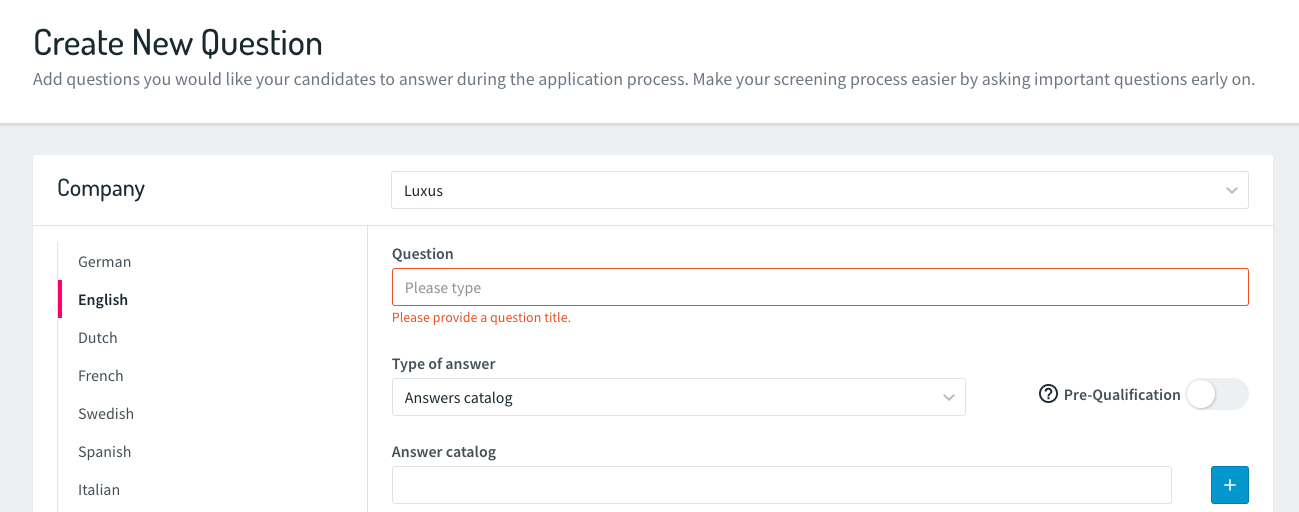Click the Create New Question page heading
The width and height of the screenshot is (1299, 512).
pyautogui.click(x=178, y=43)
